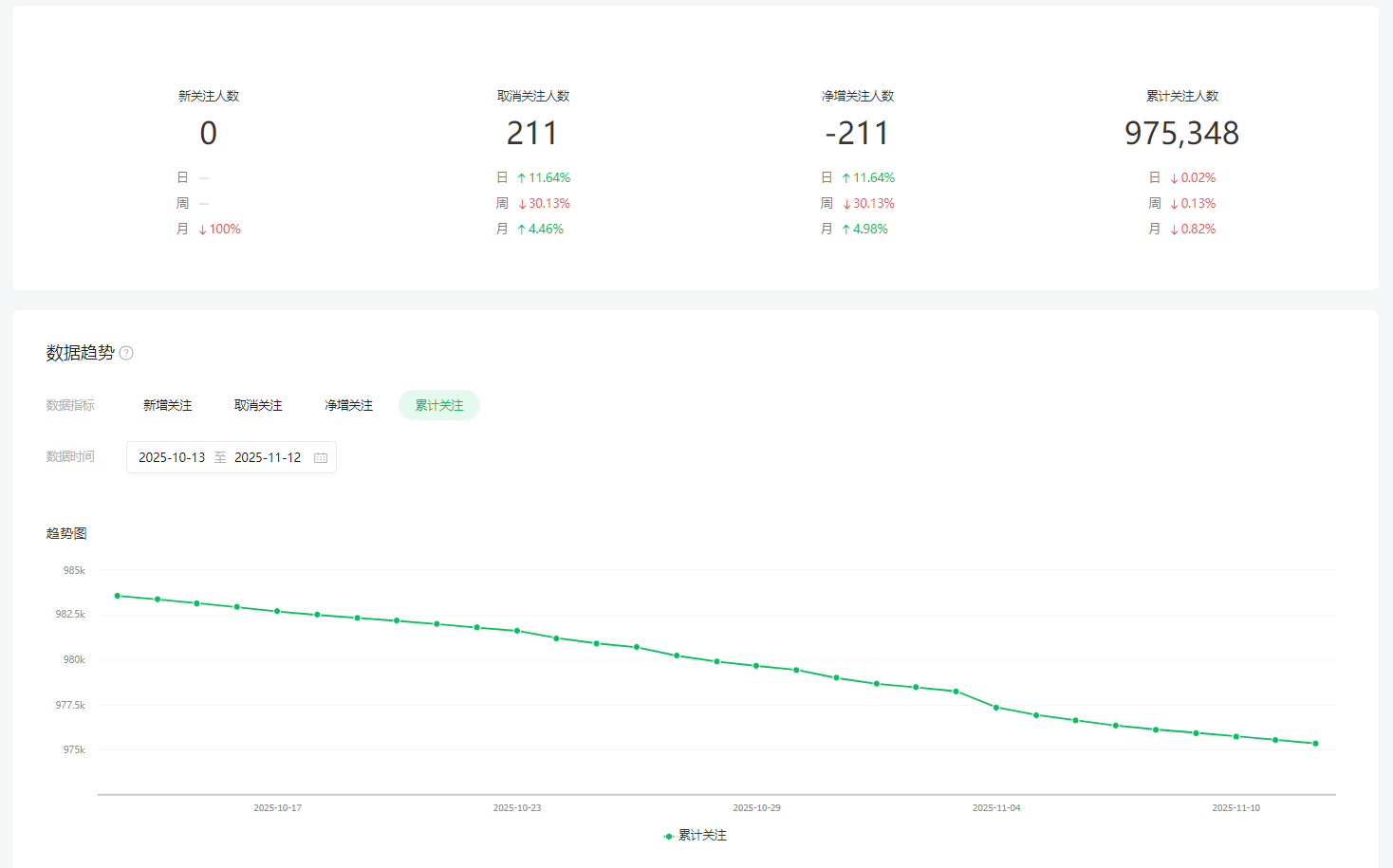Click the 数据趋势 section title
Screen dimensions: 1393x868
80,353
